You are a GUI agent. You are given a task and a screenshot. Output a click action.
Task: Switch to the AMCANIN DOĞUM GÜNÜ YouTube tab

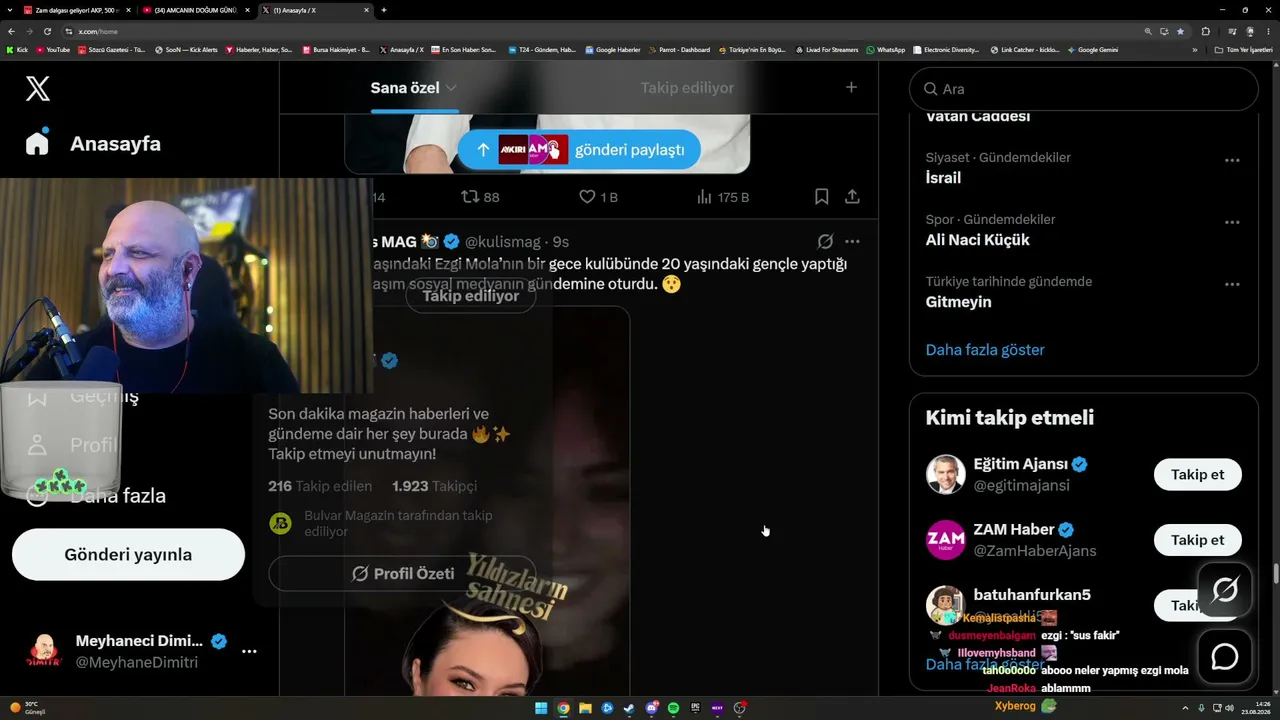(197, 10)
